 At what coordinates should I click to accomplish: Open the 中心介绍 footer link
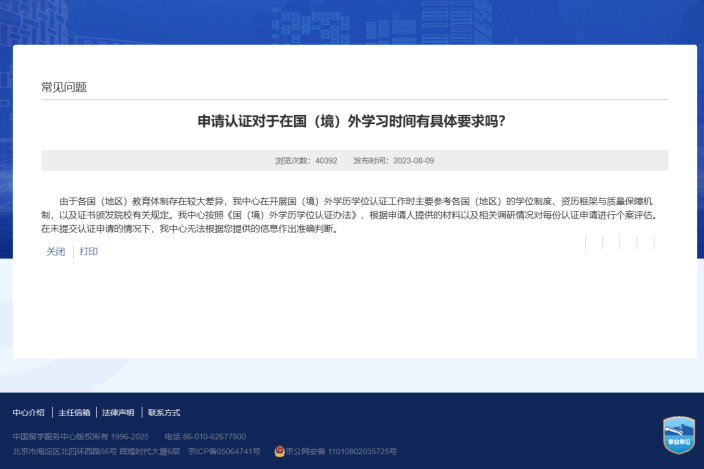pos(28,412)
